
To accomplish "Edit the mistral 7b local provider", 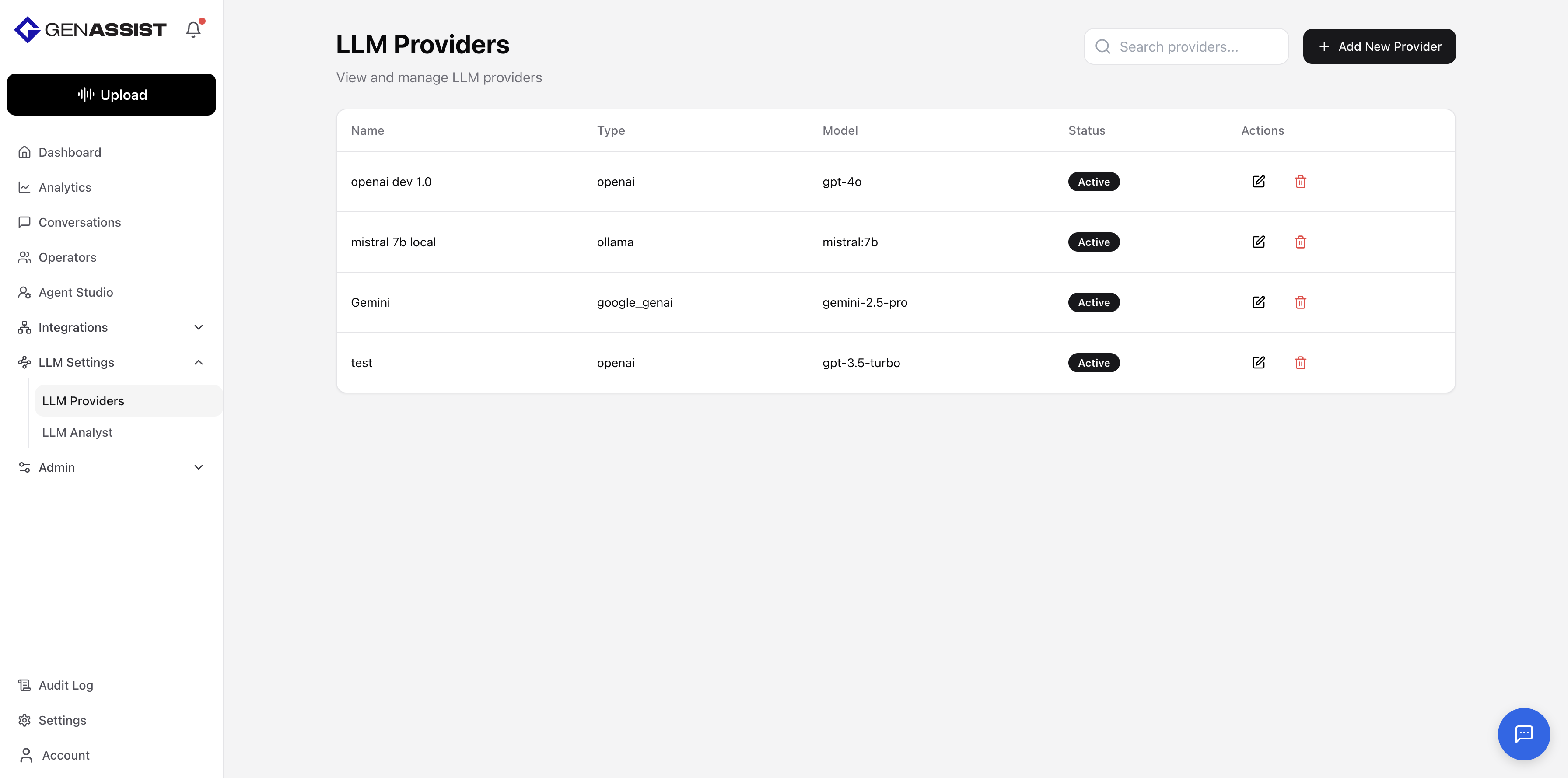I will tap(1258, 242).
